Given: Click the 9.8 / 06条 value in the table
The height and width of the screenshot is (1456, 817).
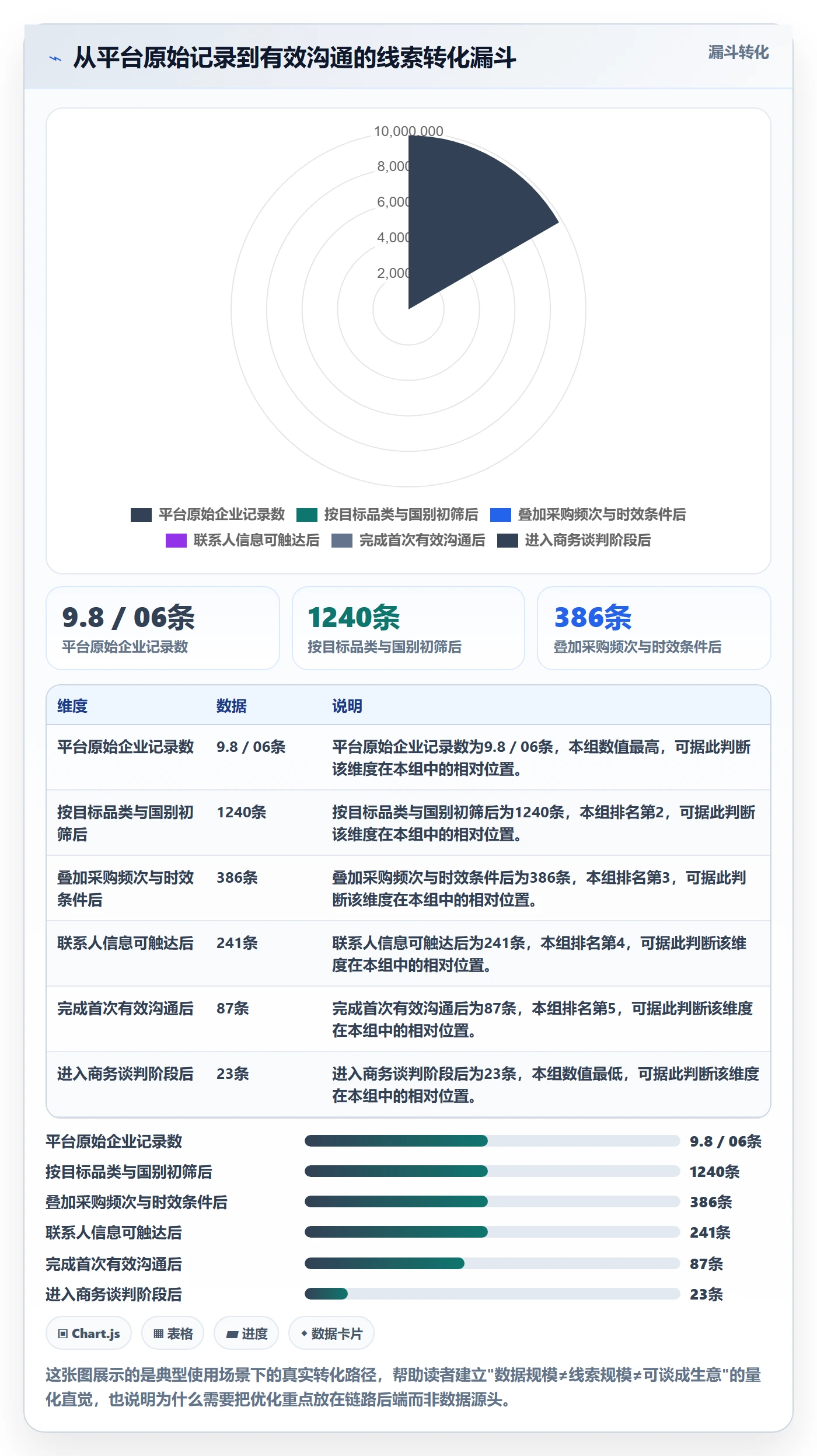Looking at the screenshot, I should [x=251, y=747].
